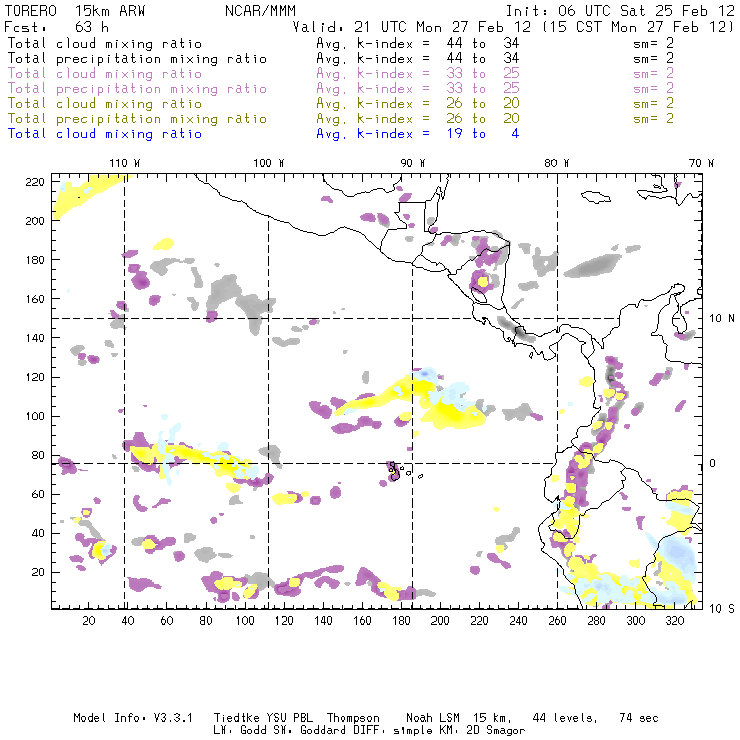Click the 'LW: Godd' footer text
740x740 pixels.
coord(240,730)
